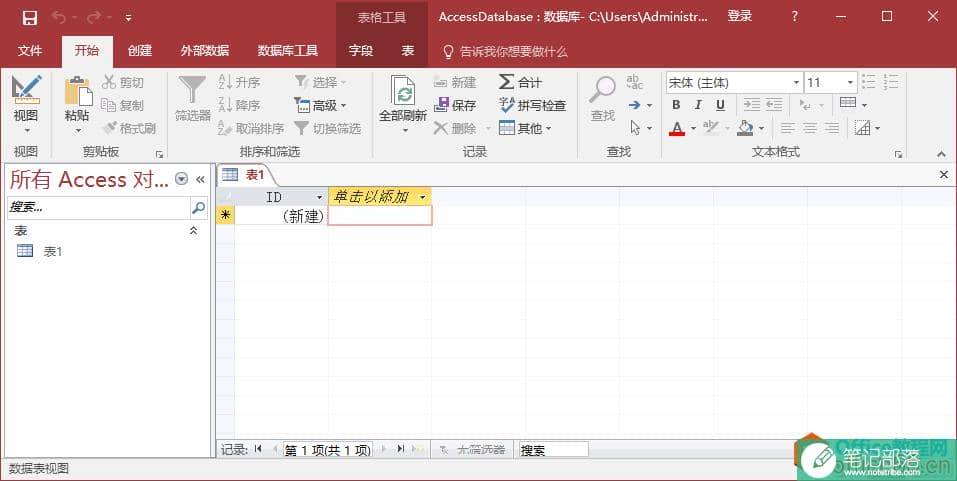Viewport: 957px width, 481px height.
Task: Open the 宋体 (主体) font name combo box
Action: click(x=734, y=82)
